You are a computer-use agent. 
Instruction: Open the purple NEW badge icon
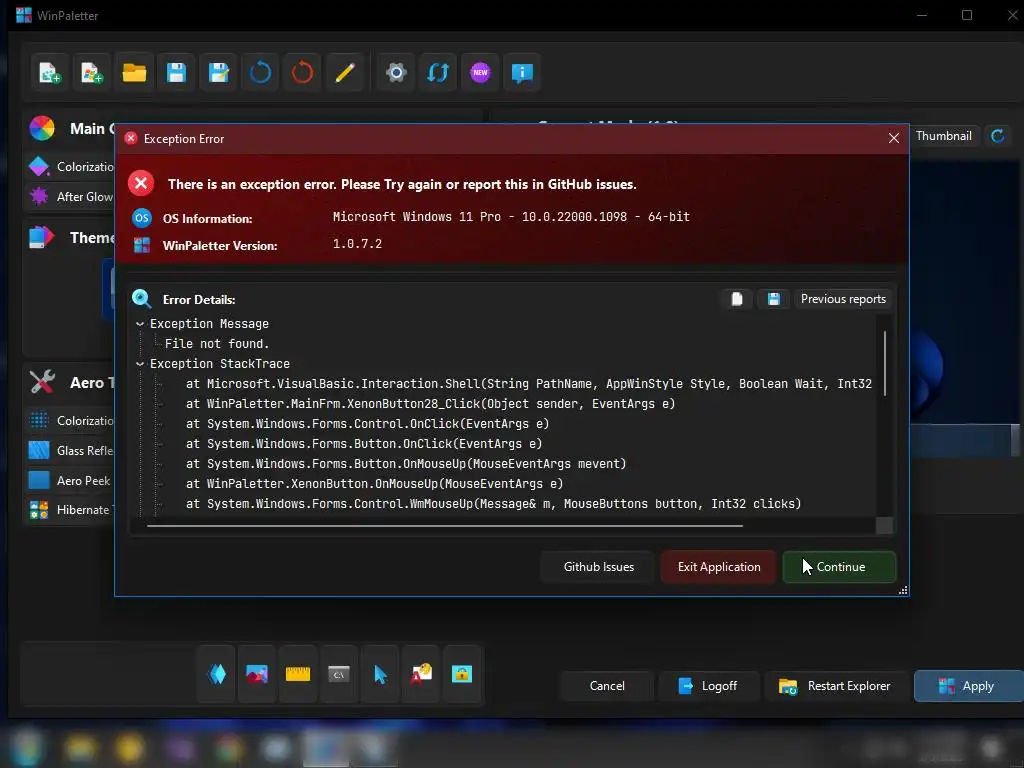click(480, 72)
